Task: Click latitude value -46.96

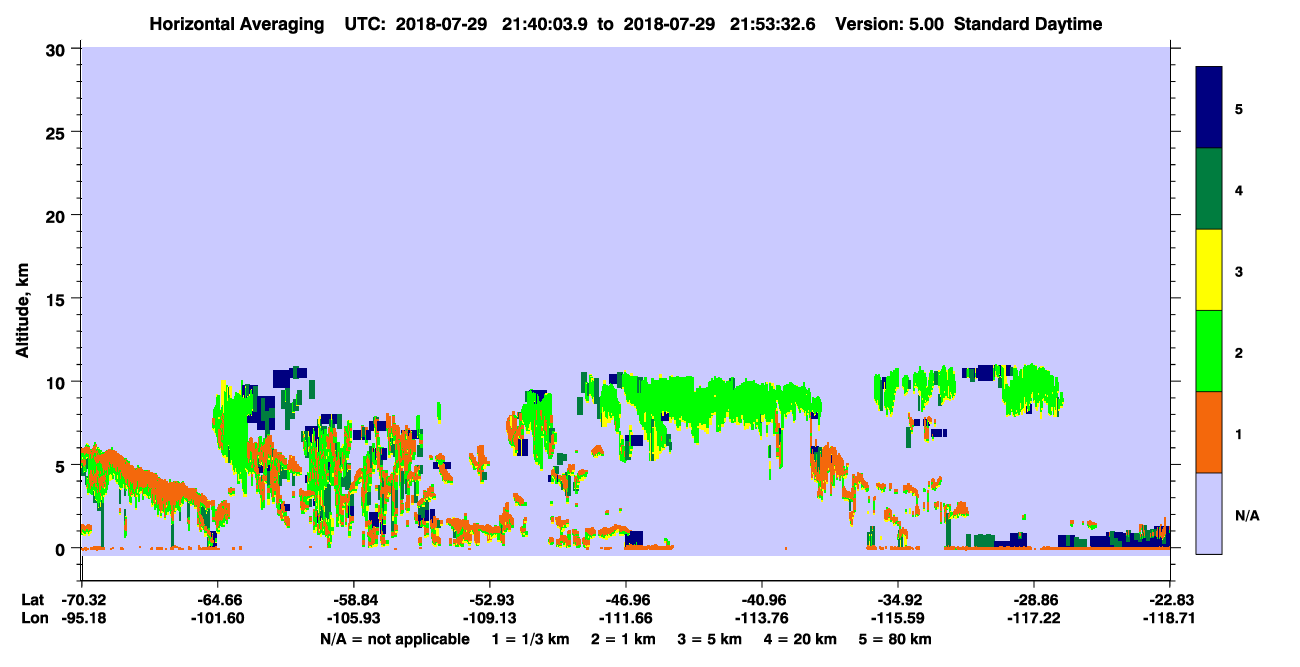Action: (625, 600)
